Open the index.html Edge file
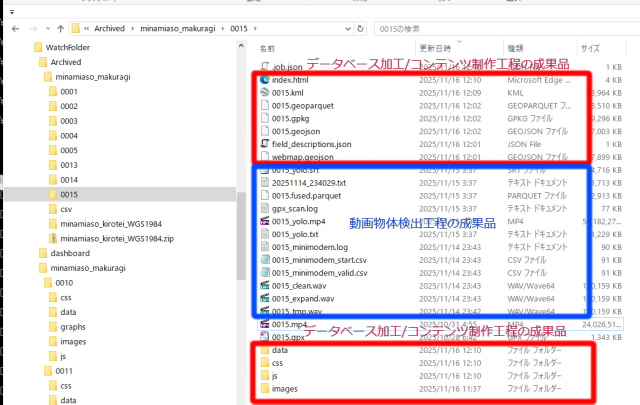 point(290,79)
